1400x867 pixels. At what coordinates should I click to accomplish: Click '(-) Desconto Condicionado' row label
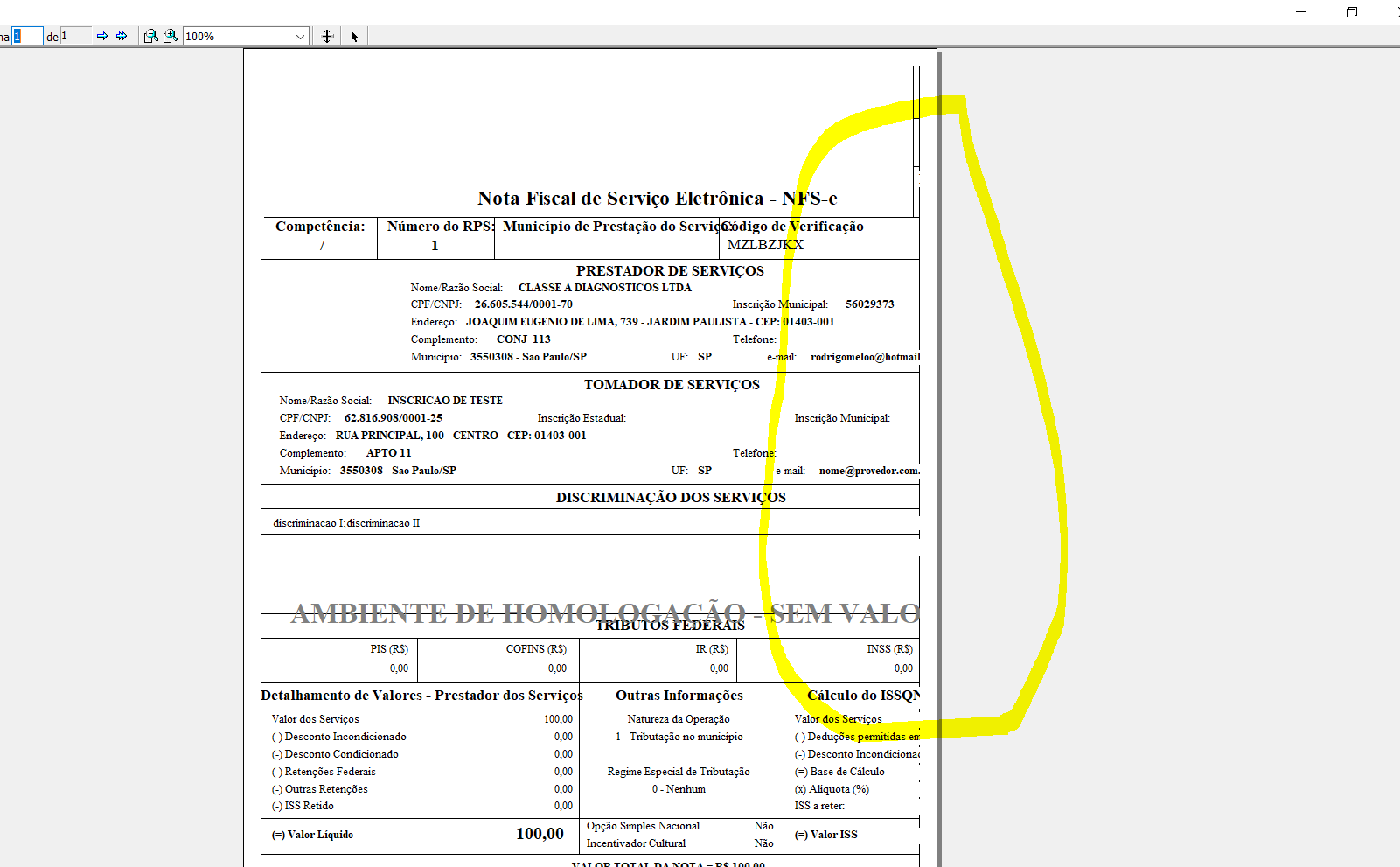point(335,754)
